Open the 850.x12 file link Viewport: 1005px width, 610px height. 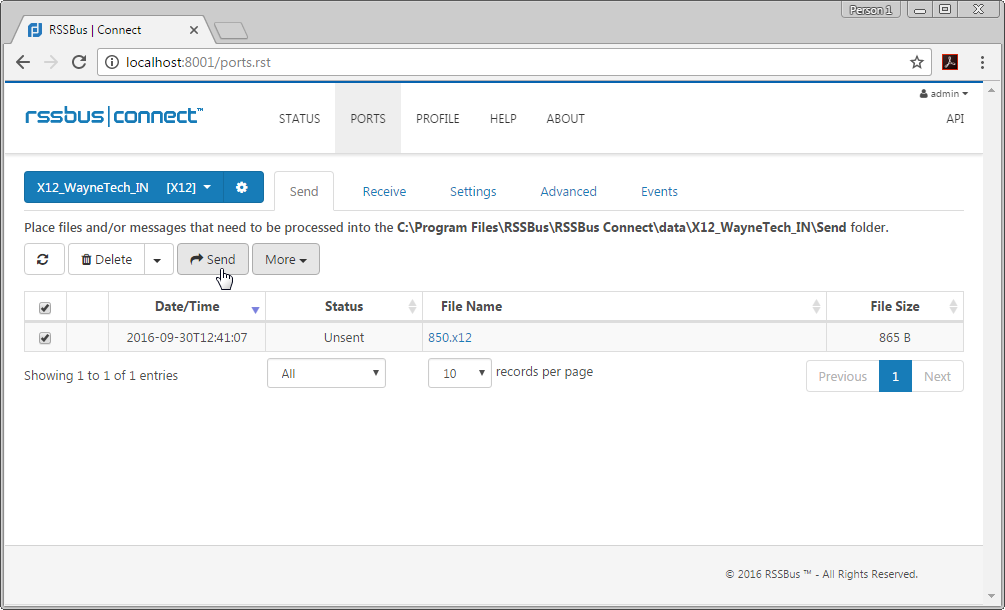450,338
